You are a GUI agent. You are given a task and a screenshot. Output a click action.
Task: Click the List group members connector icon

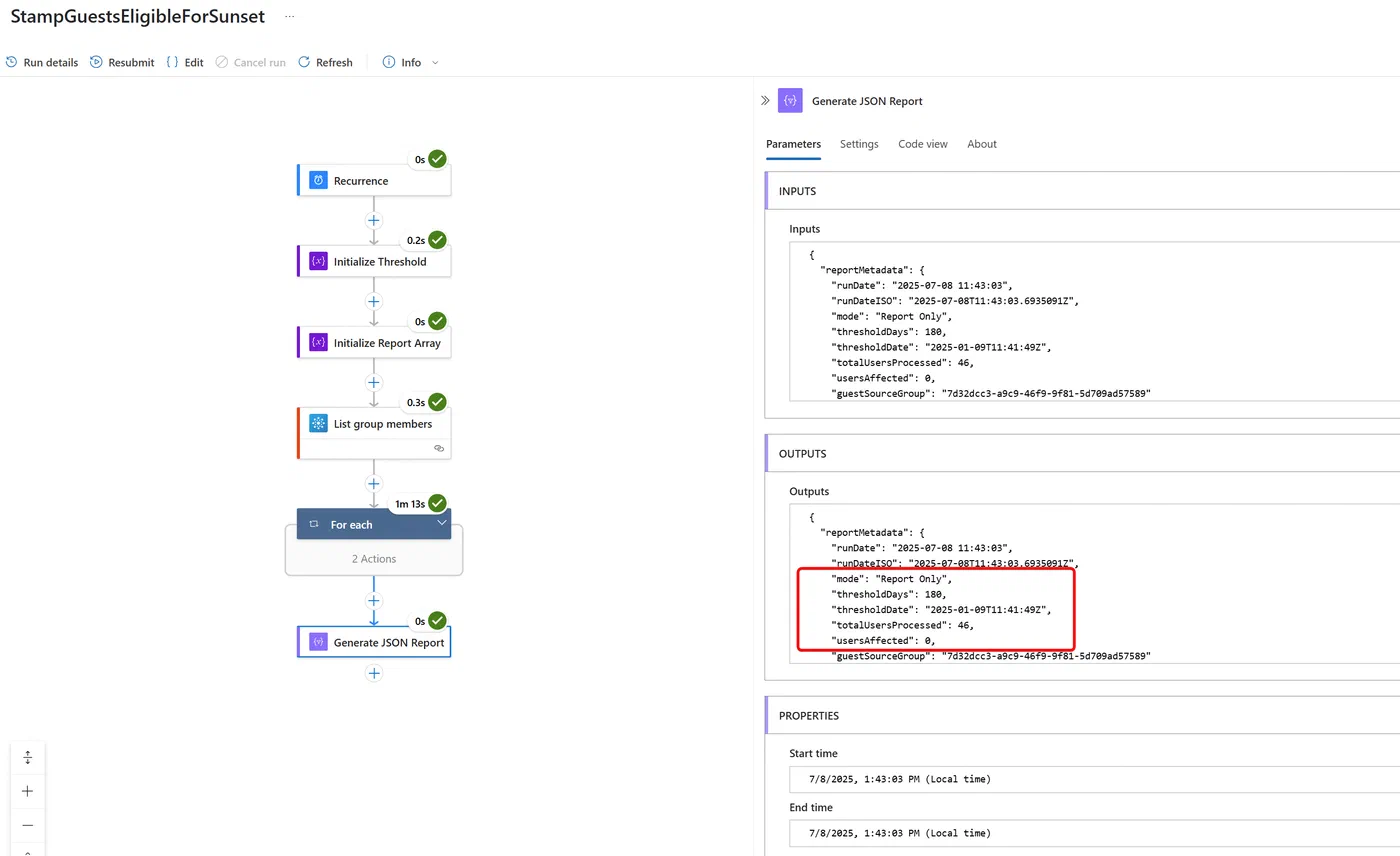[x=319, y=424]
